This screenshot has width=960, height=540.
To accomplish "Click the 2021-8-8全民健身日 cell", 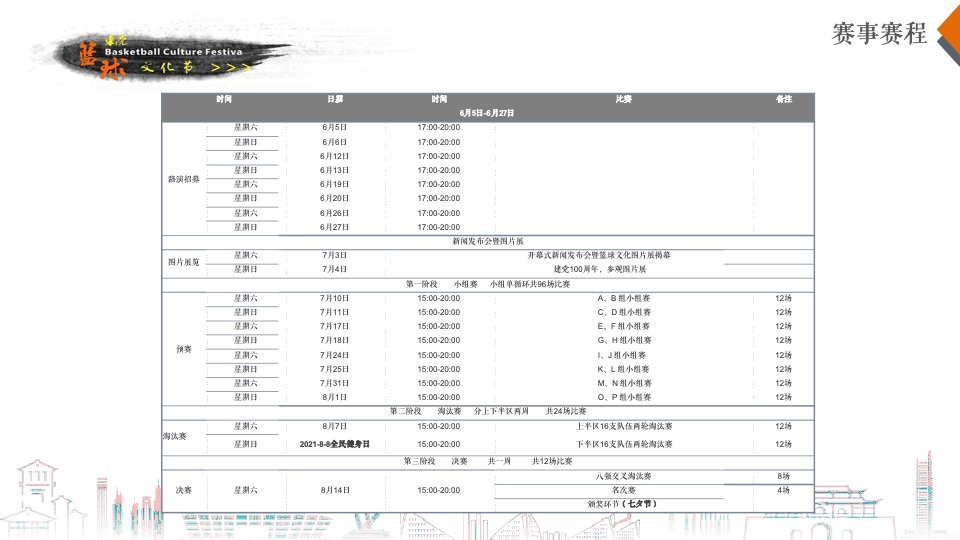I will tap(334, 444).
